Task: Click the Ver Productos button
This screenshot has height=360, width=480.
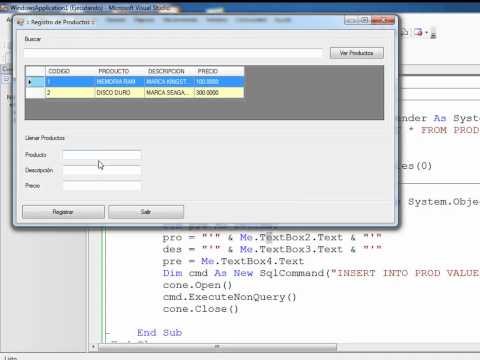Action: pyautogui.click(x=357, y=53)
